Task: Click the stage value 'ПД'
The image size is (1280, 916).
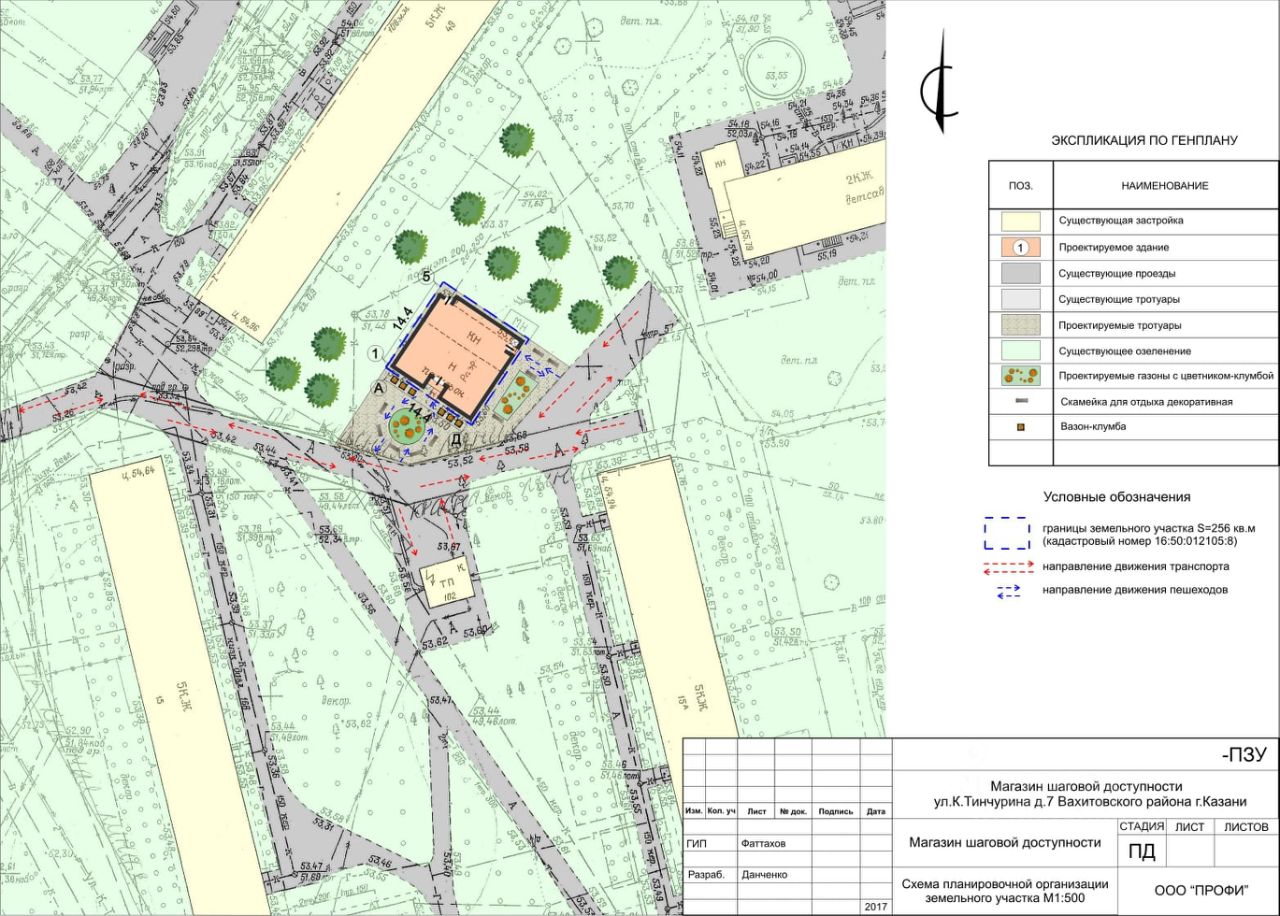Action: coord(1142,852)
